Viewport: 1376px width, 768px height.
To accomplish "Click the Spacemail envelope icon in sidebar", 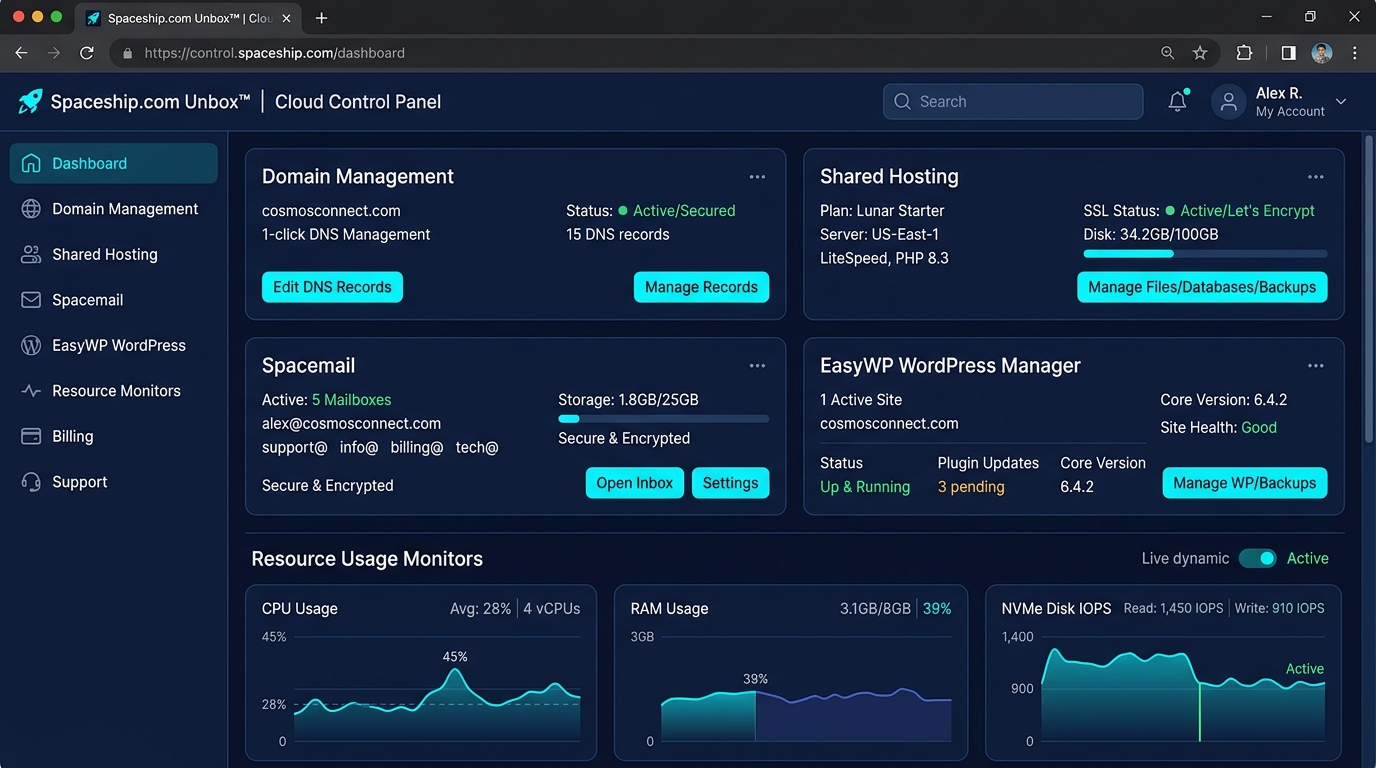I will tap(31, 300).
